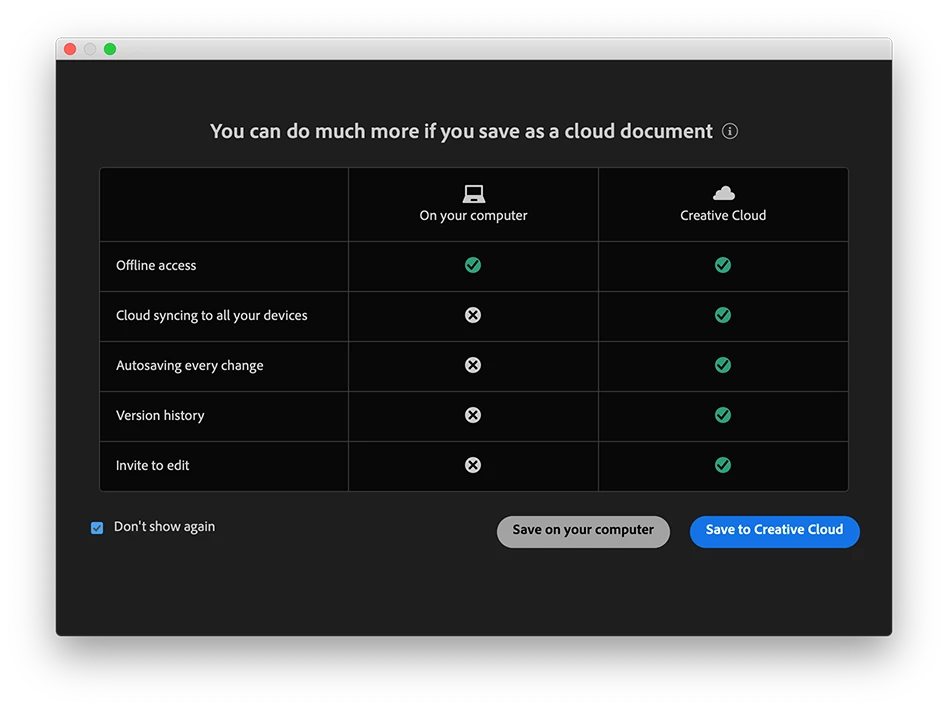Screen dimensions: 948x710
Task: Click the green zoom window button
Action: click(x=110, y=49)
